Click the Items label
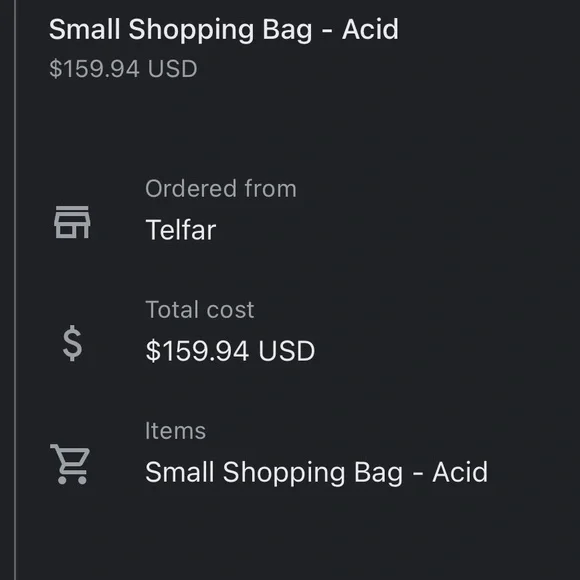Viewport: 580px width, 580px height. tap(175, 431)
